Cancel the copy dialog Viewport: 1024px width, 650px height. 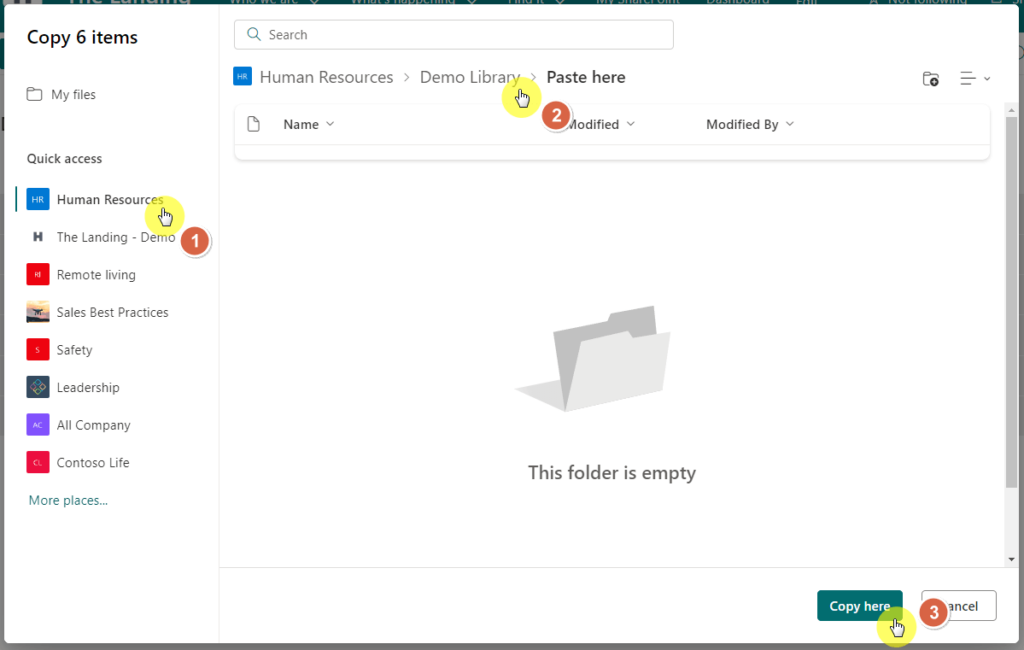pyautogui.click(x=959, y=606)
